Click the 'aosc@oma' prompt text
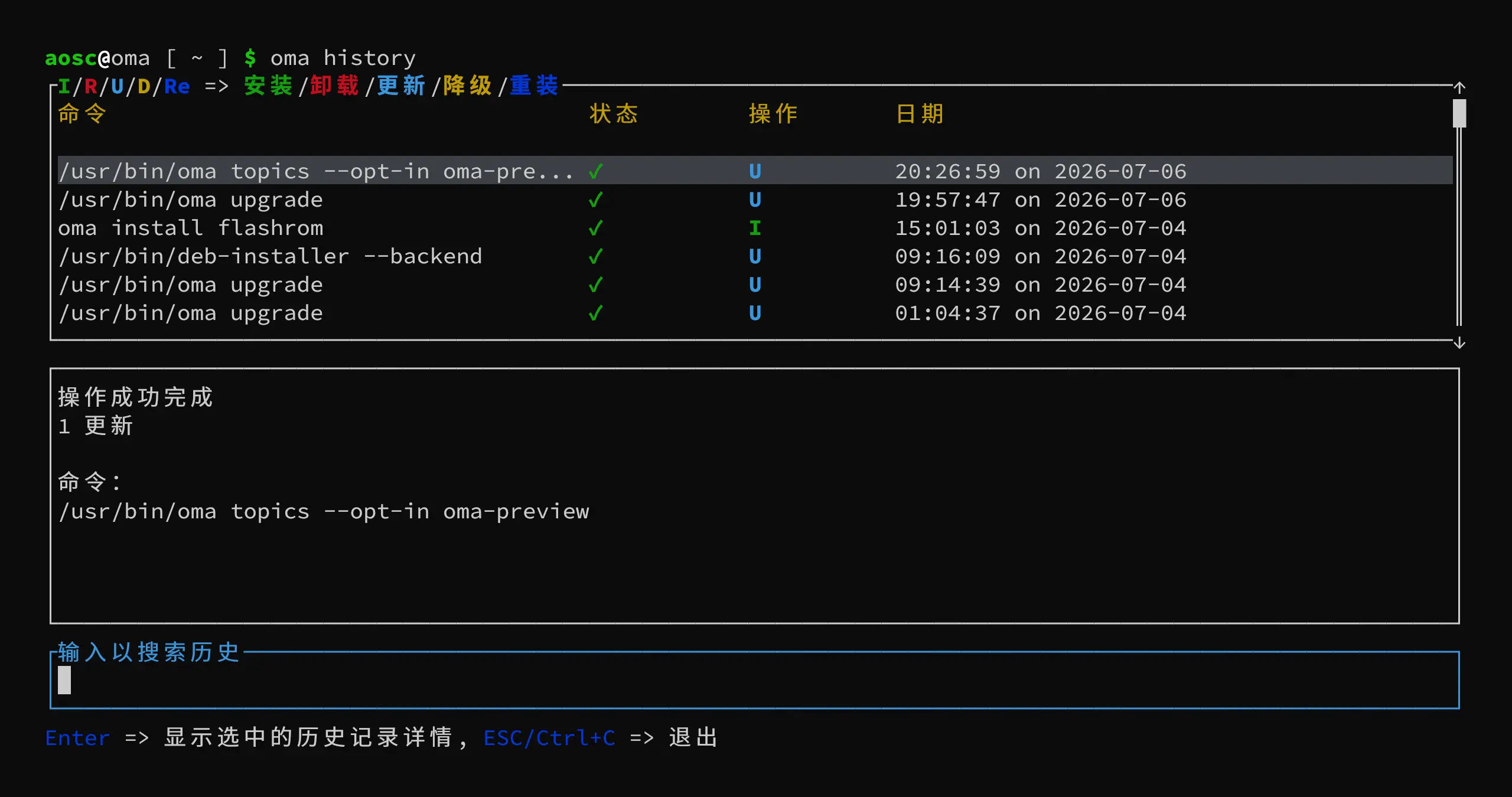 pos(97,58)
